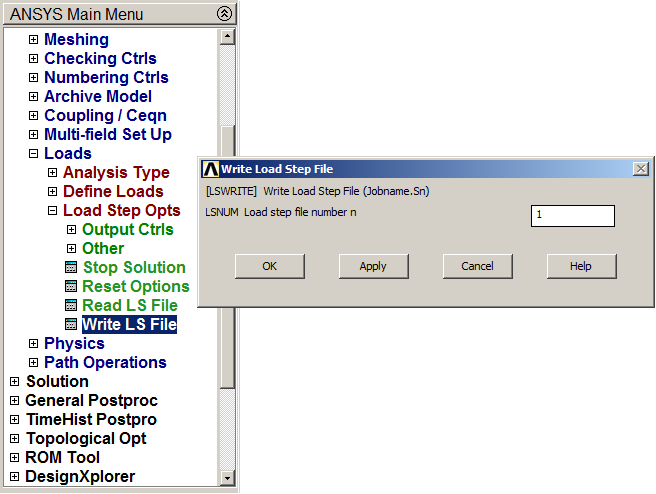Expand the Analysis Type node
This screenshot has width=656, height=494.
click(x=52, y=172)
